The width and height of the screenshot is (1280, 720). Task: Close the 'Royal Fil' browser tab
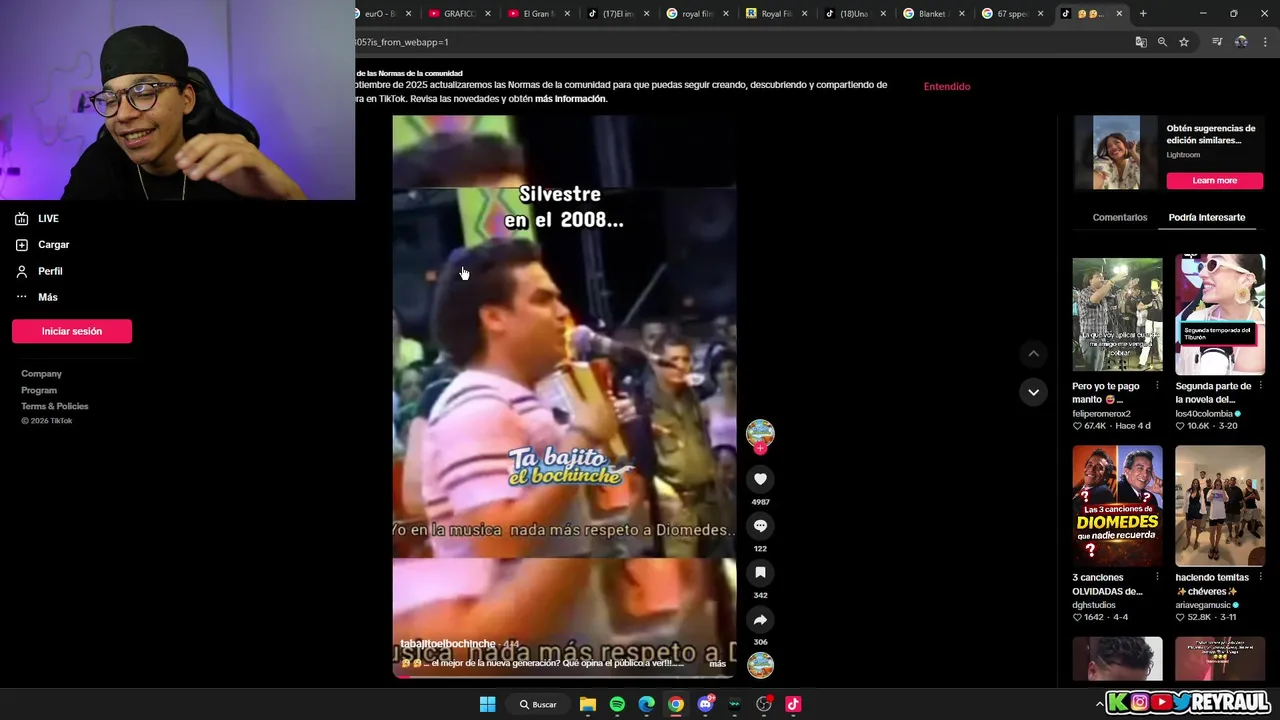pyautogui.click(x=804, y=14)
